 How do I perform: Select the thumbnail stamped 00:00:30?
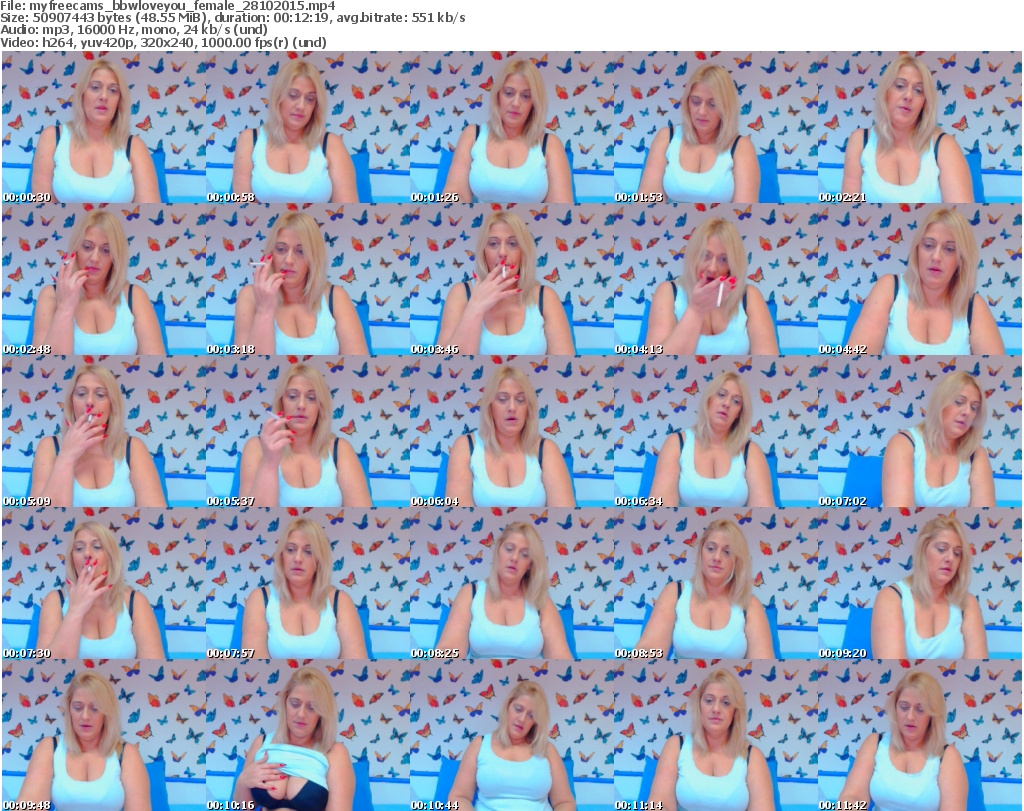(x=104, y=127)
